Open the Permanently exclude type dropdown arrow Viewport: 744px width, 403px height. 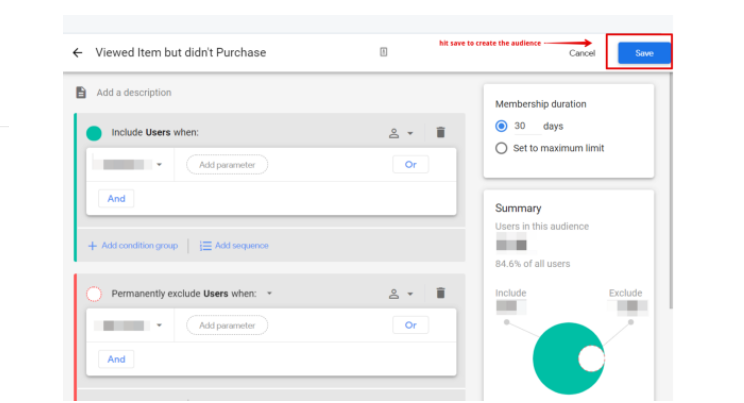pyautogui.click(x=270, y=293)
